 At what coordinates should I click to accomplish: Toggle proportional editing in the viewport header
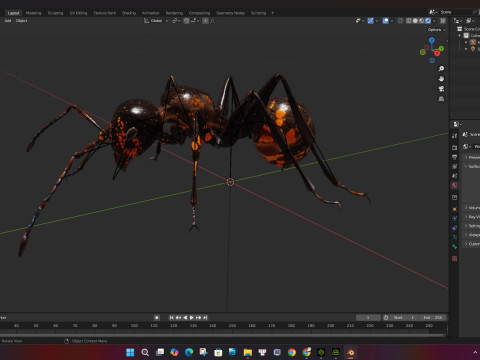[x=206, y=21]
